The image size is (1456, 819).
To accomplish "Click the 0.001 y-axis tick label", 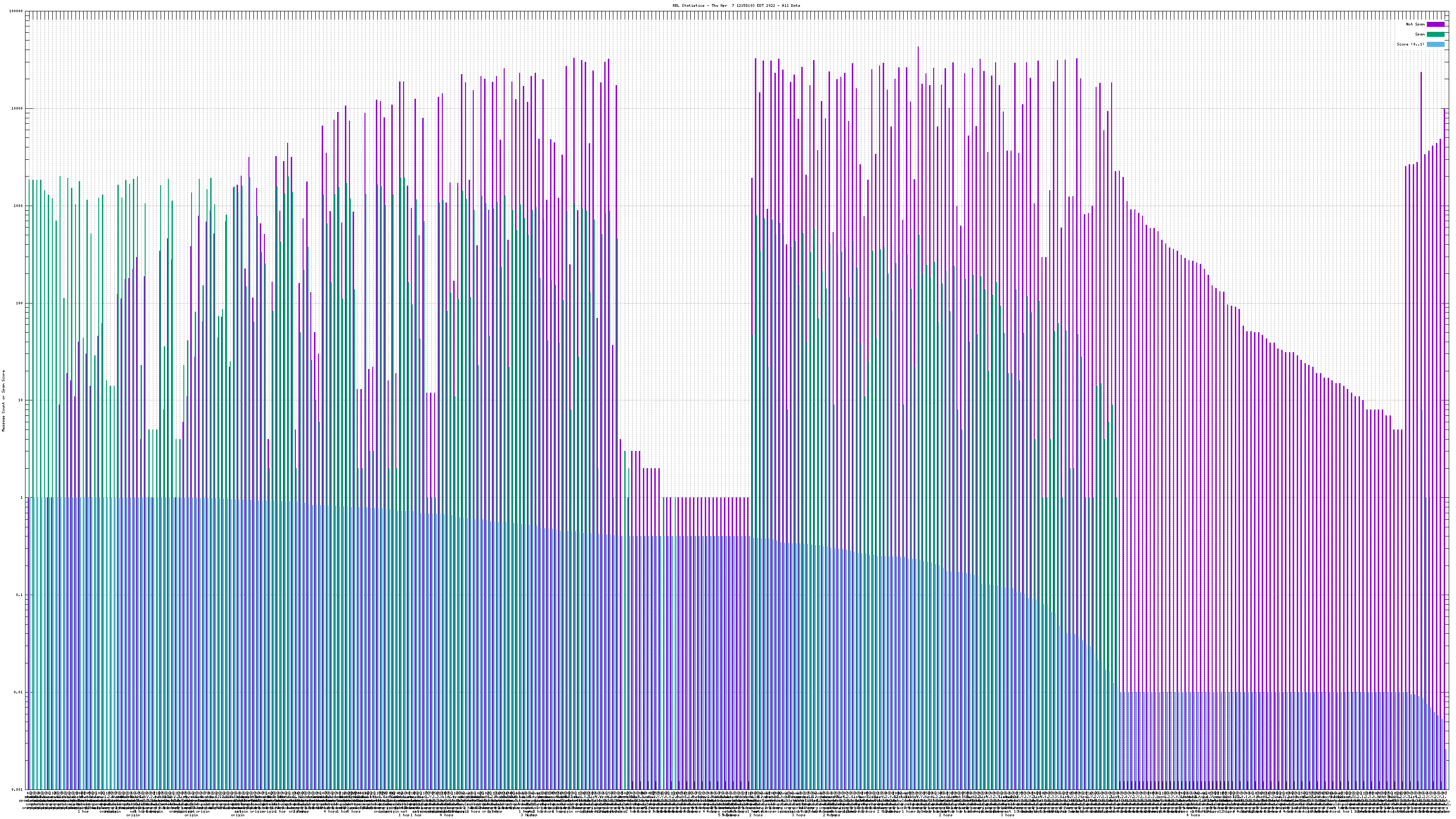I will pos(17,789).
